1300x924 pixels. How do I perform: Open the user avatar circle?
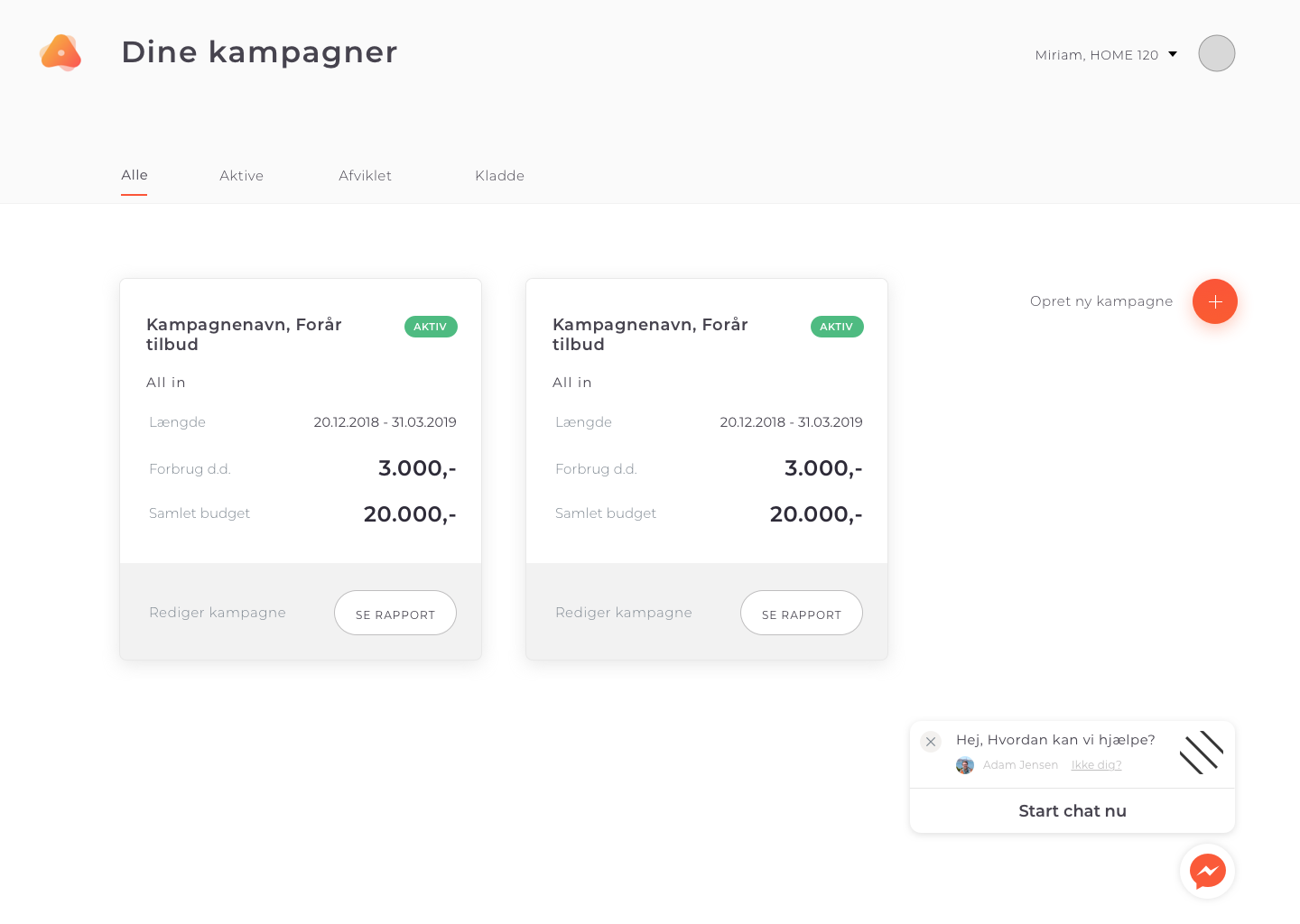coord(1216,53)
